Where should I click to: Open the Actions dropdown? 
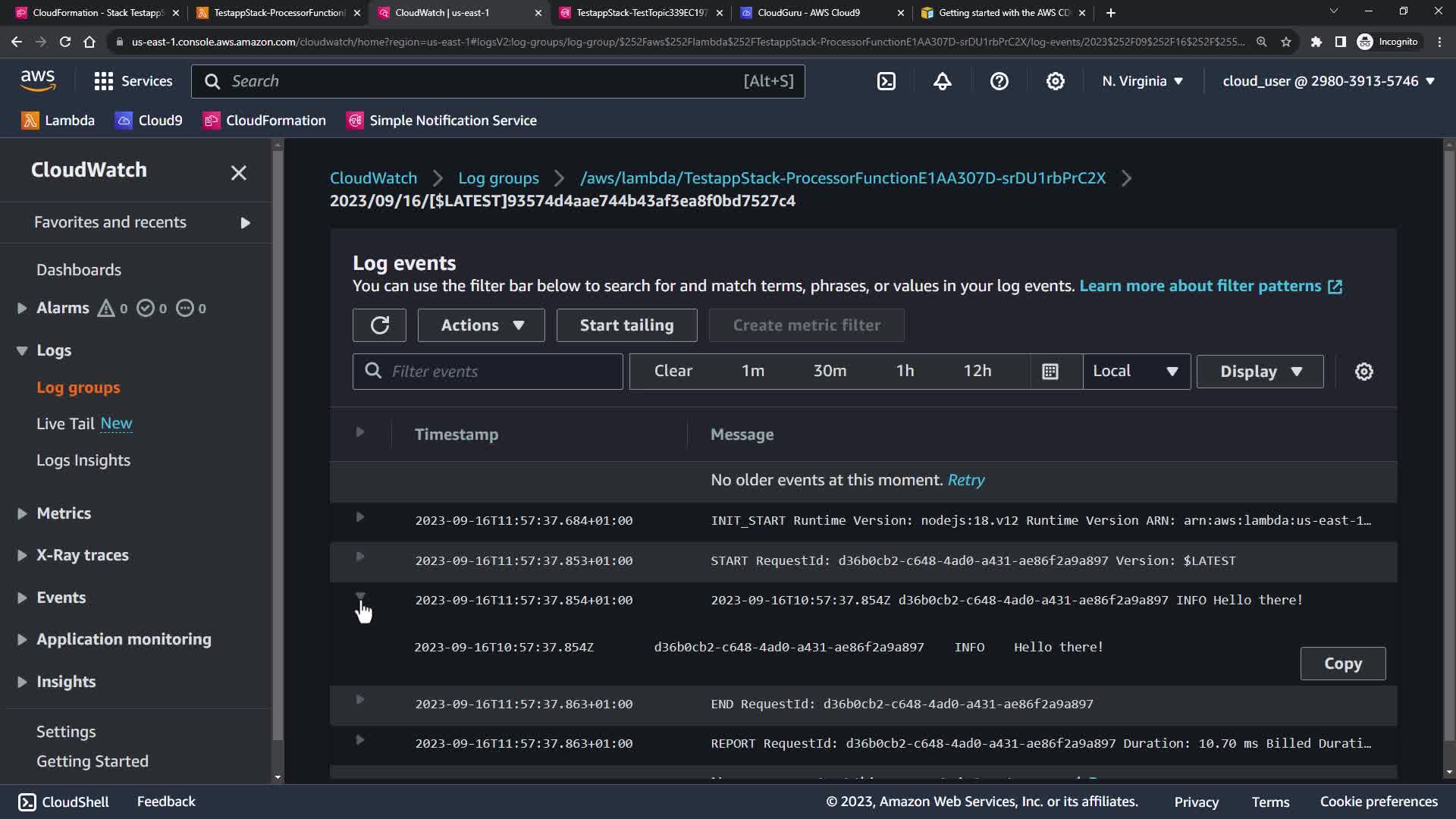coord(481,325)
